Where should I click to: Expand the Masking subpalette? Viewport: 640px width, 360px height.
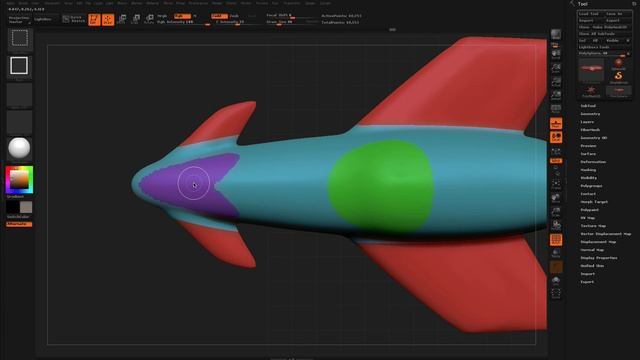click(588, 170)
